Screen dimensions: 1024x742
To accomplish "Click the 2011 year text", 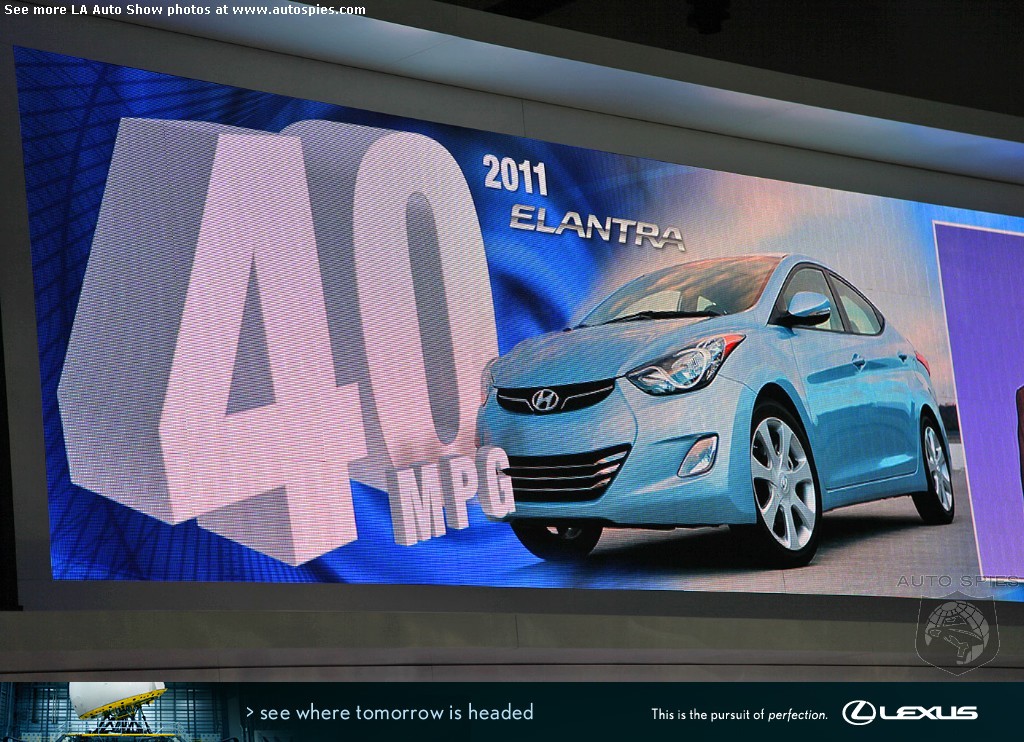I will [515, 175].
